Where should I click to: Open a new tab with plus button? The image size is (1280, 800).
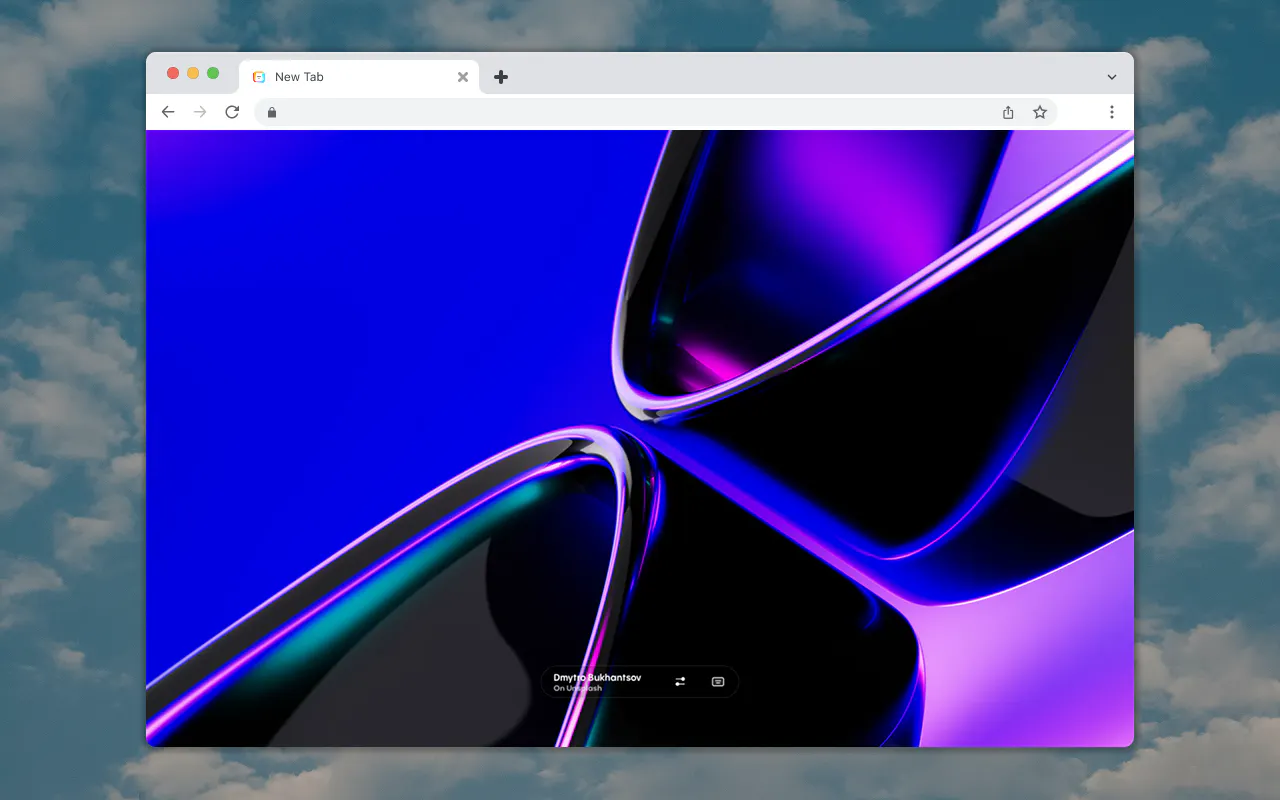point(501,77)
